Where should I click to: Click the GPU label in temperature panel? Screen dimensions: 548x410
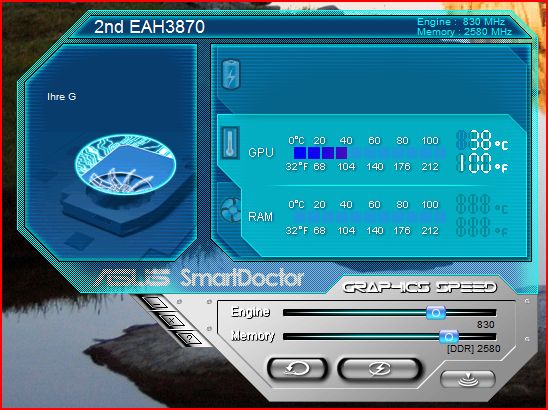tap(261, 153)
